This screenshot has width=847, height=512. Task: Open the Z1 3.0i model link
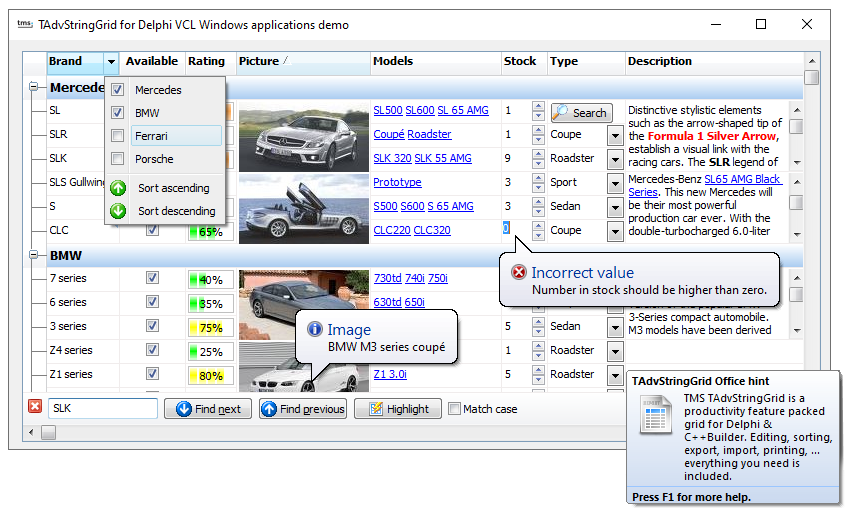coord(390,374)
